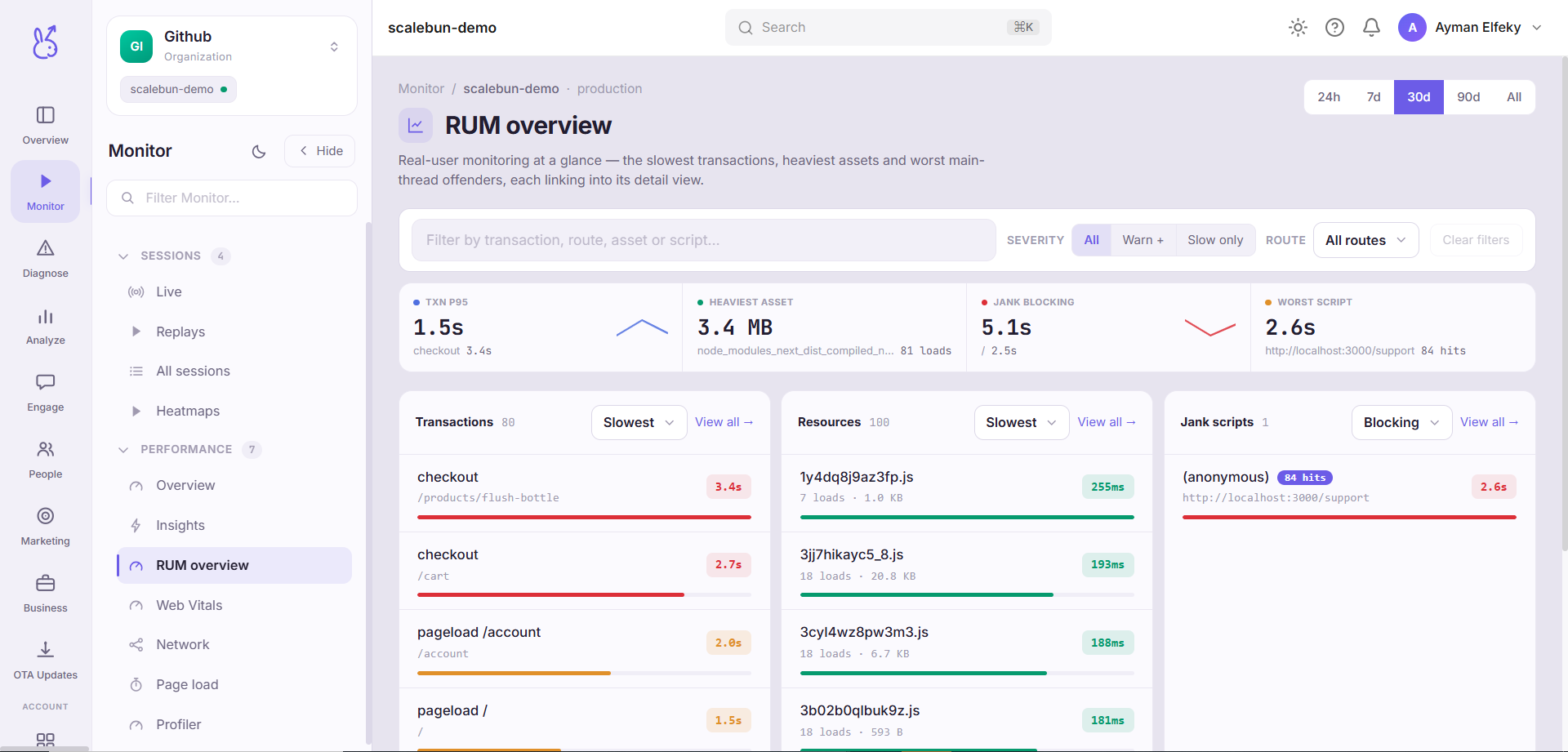The width and height of the screenshot is (1568, 752).
Task: Open Heatmaps in the sidebar
Action: pyautogui.click(x=234, y=411)
